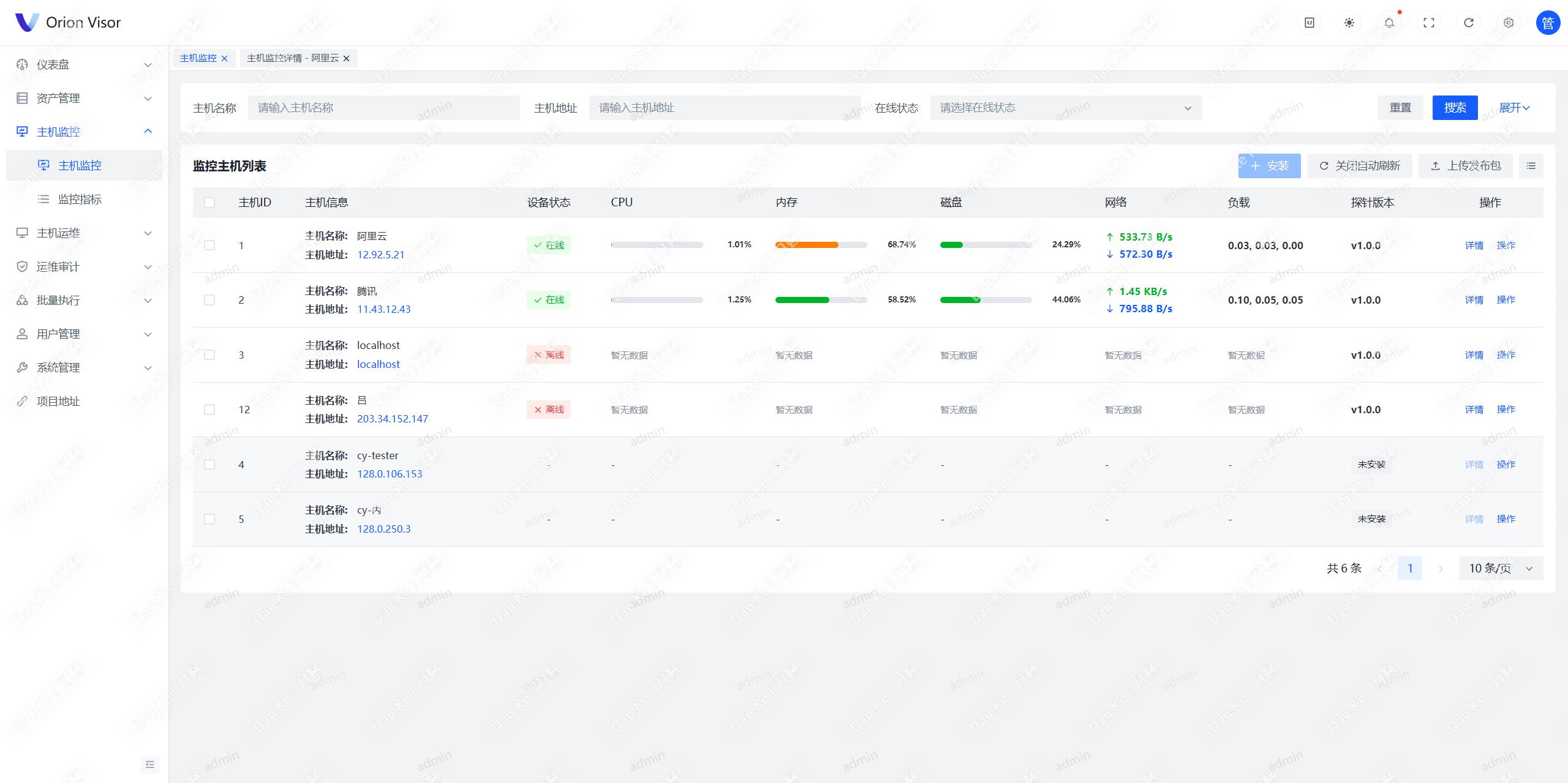Click the page refresh icon in the header
1568x783 pixels.
(x=1468, y=23)
